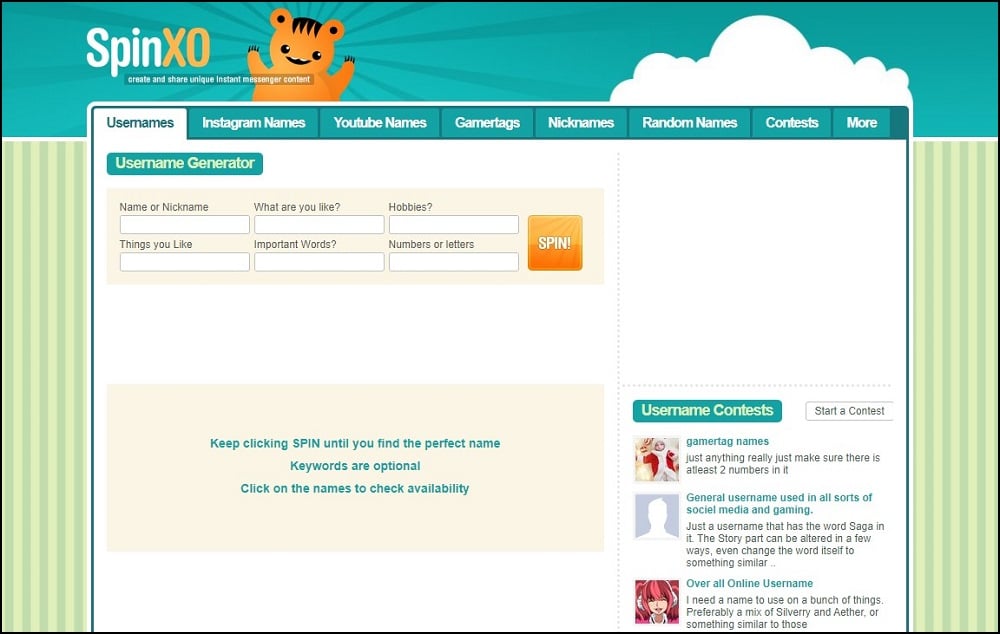Viewport: 1000px width, 634px height.
Task: Click the 'create and share unique' tagline
Action: pos(219,79)
